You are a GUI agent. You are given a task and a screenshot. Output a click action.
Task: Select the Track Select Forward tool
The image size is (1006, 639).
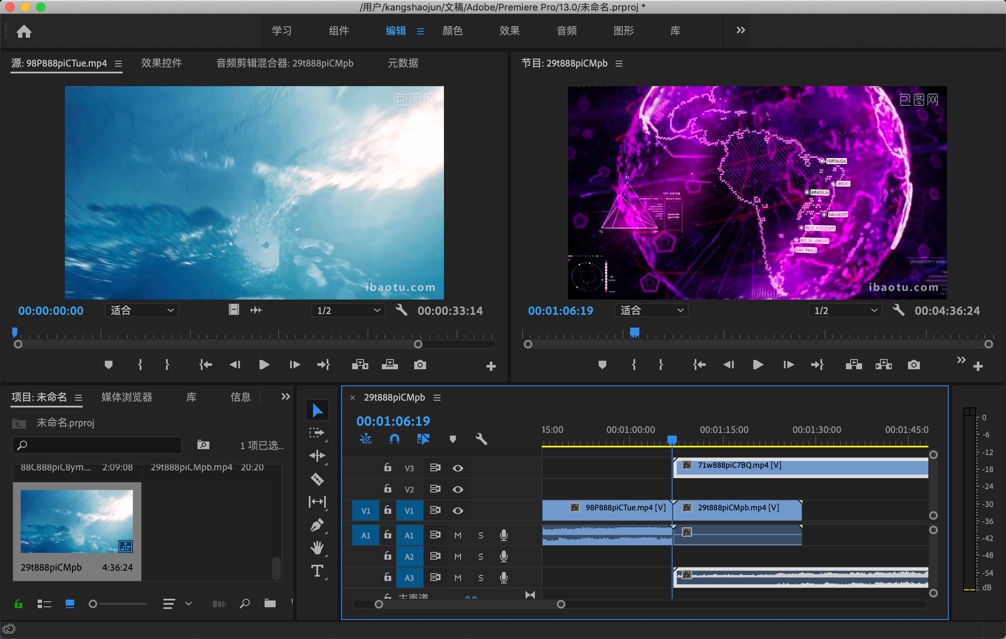pyautogui.click(x=318, y=432)
